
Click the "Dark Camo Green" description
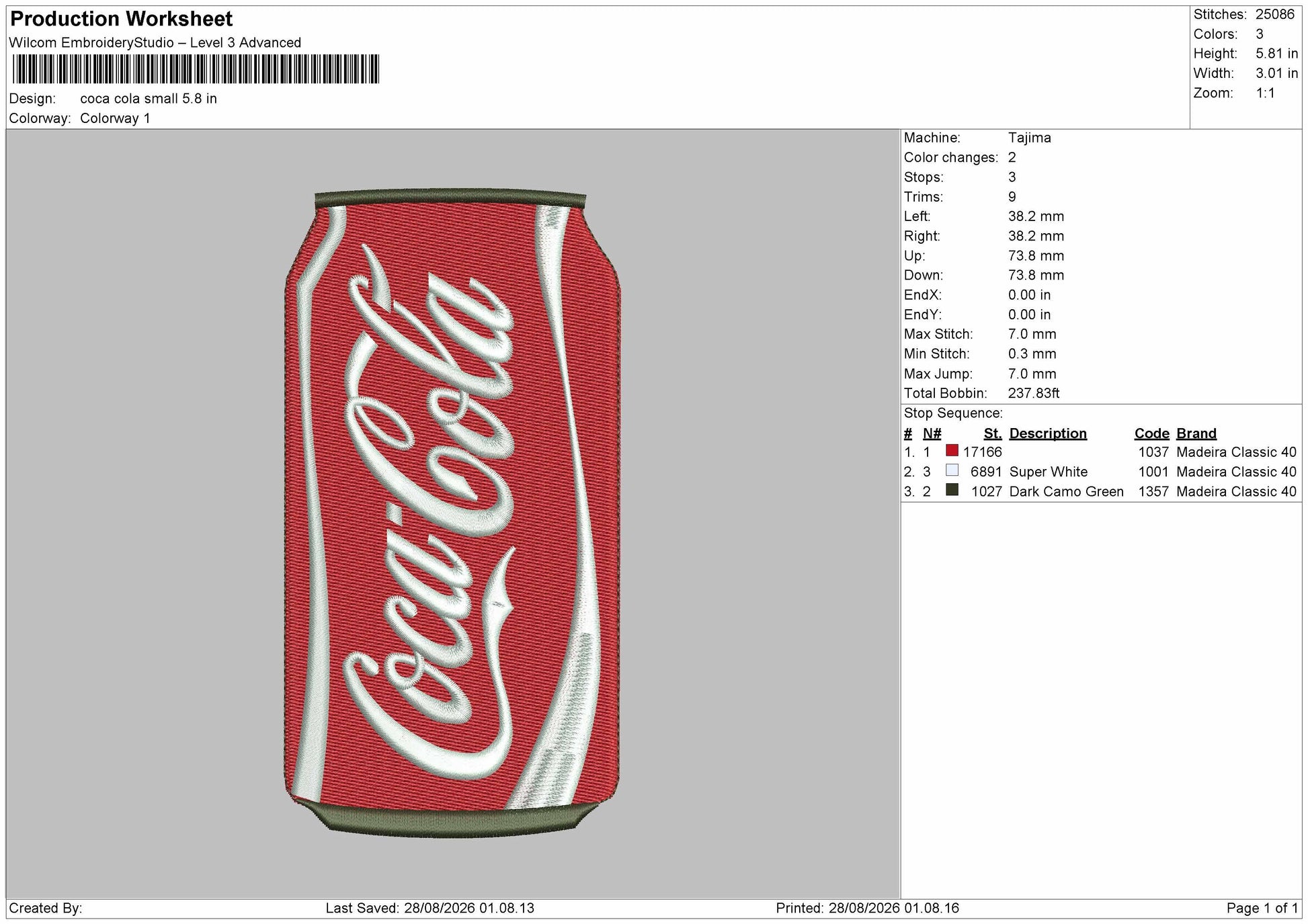tap(1067, 492)
